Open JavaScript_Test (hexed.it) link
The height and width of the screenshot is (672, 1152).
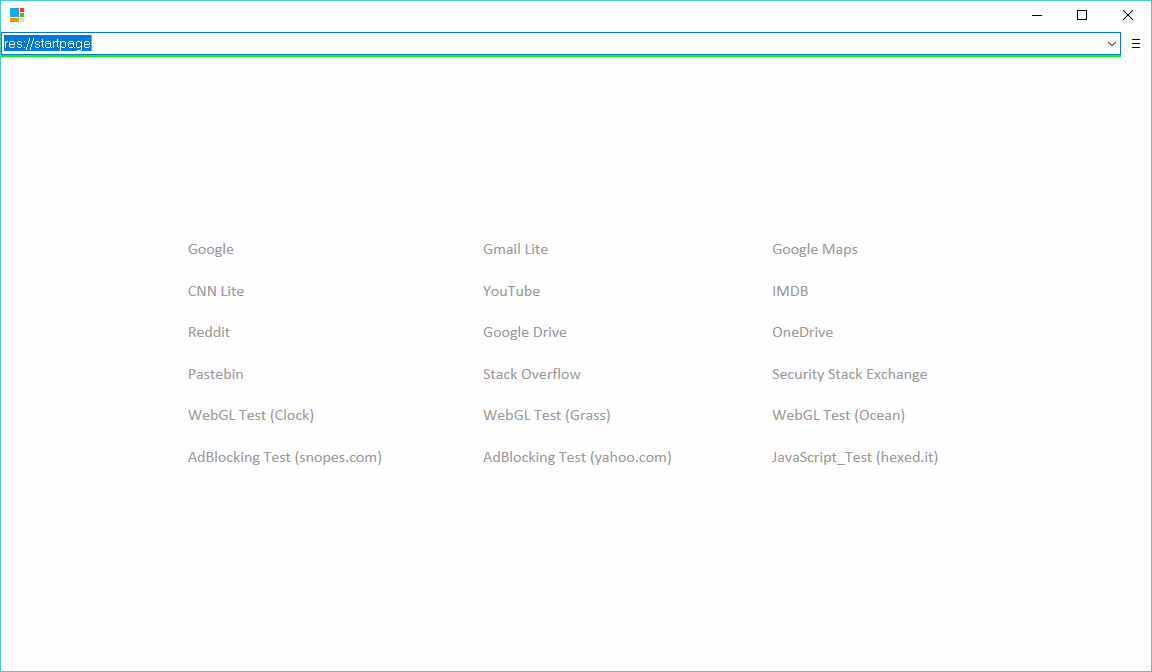[x=854, y=458]
